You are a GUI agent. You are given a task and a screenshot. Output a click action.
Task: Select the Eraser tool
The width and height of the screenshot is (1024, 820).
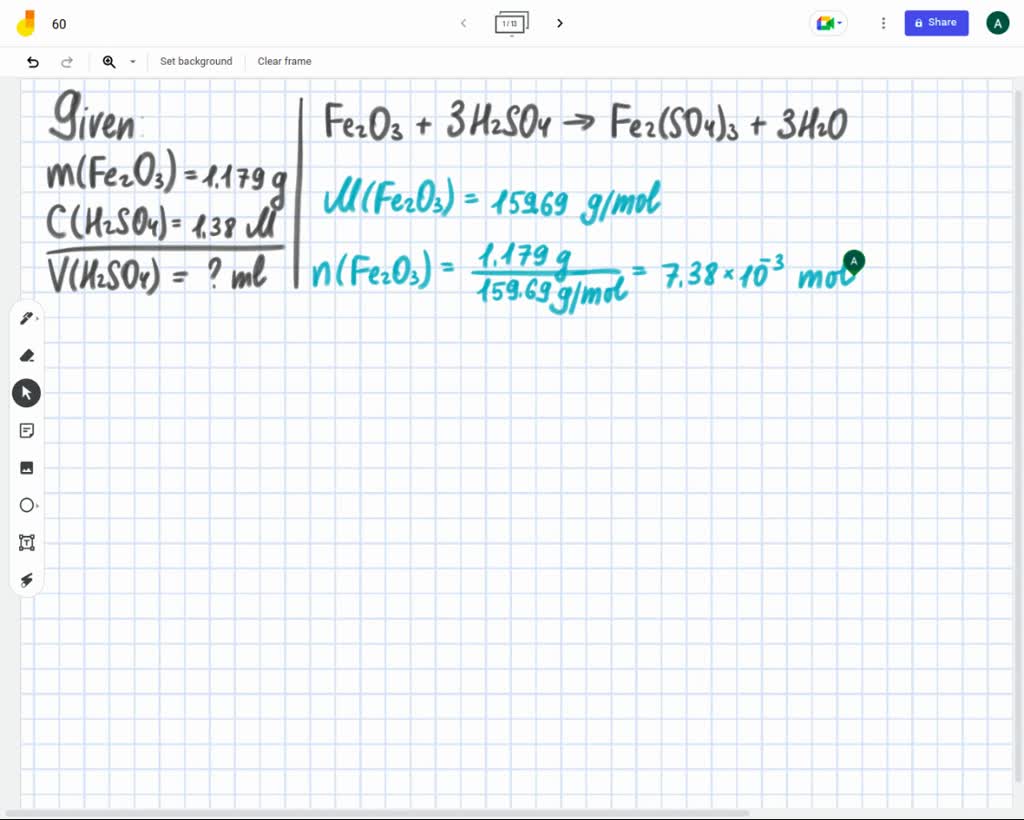pos(26,355)
